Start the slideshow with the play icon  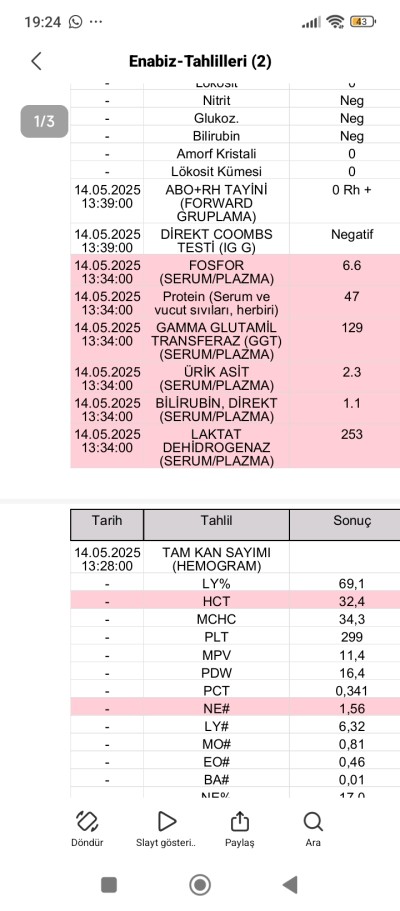[167, 821]
